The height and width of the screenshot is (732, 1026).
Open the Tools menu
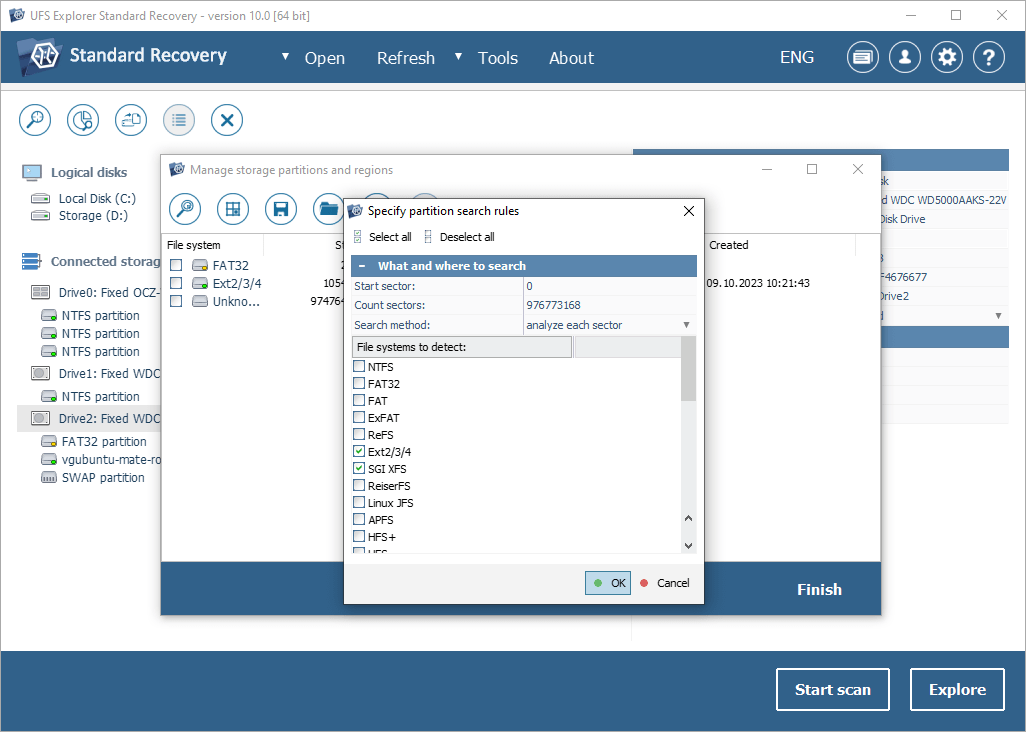click(498, 58)
